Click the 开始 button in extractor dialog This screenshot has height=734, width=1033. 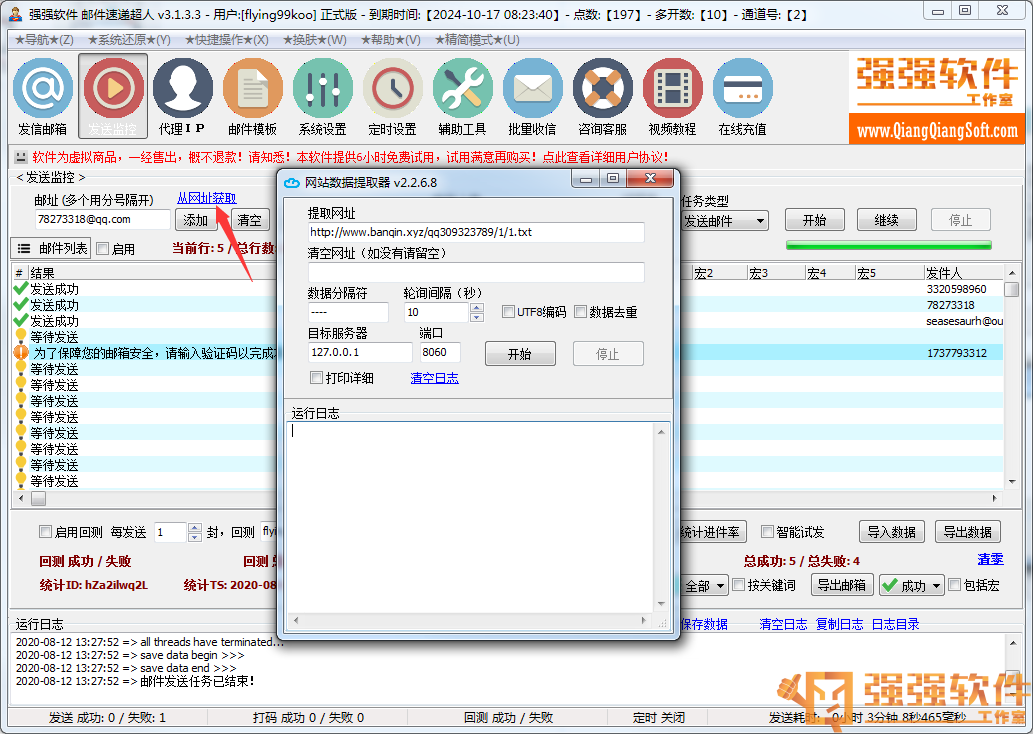point(520,354)
